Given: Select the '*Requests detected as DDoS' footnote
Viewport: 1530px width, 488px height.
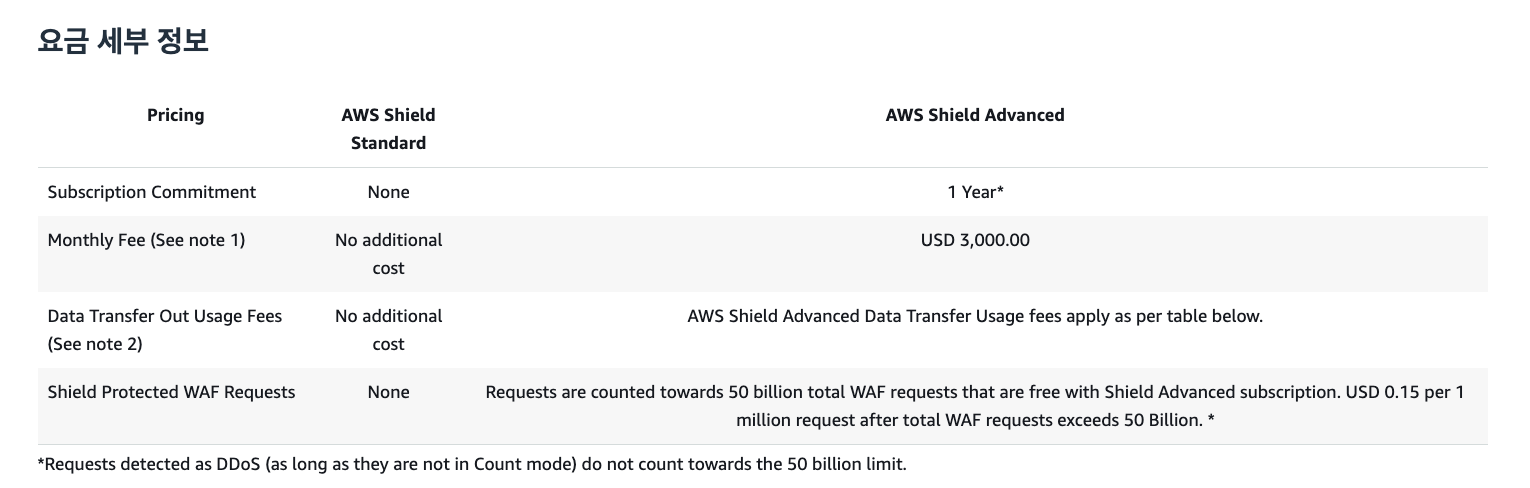Looking at the screenshot, I should coord(472,464).
